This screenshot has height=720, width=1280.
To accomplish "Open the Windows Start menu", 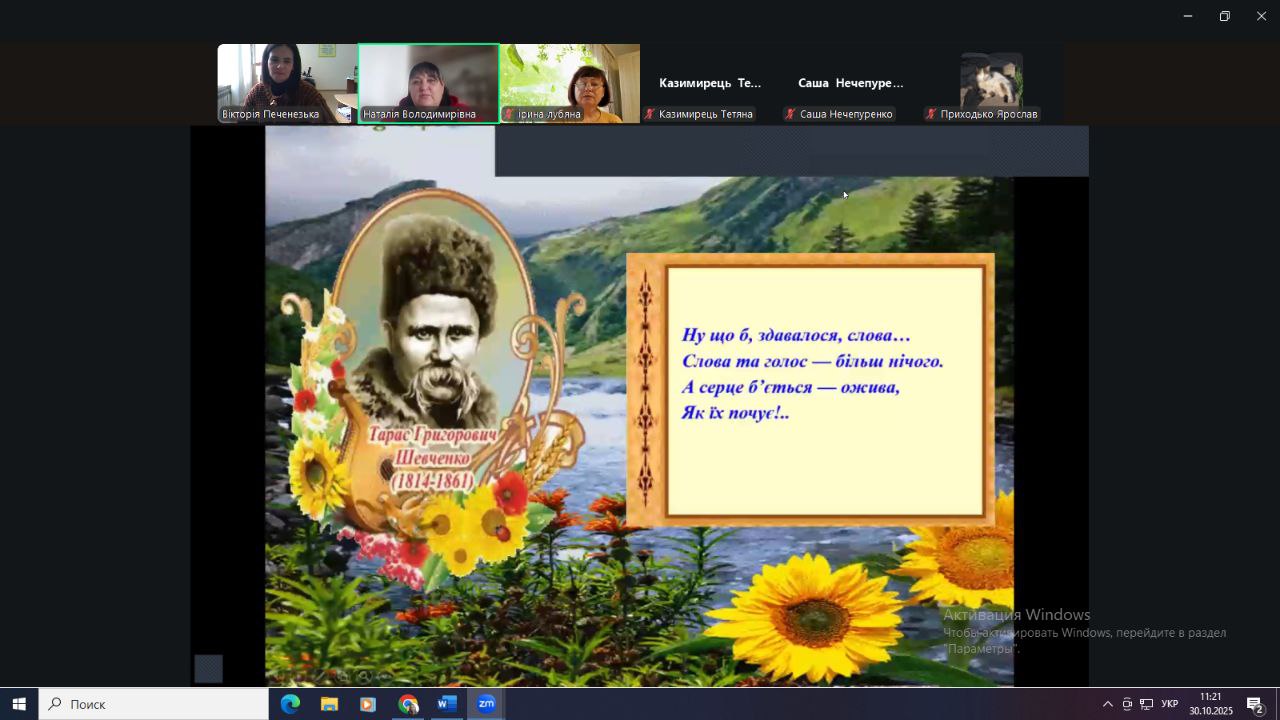I will [x=19, y=704].
